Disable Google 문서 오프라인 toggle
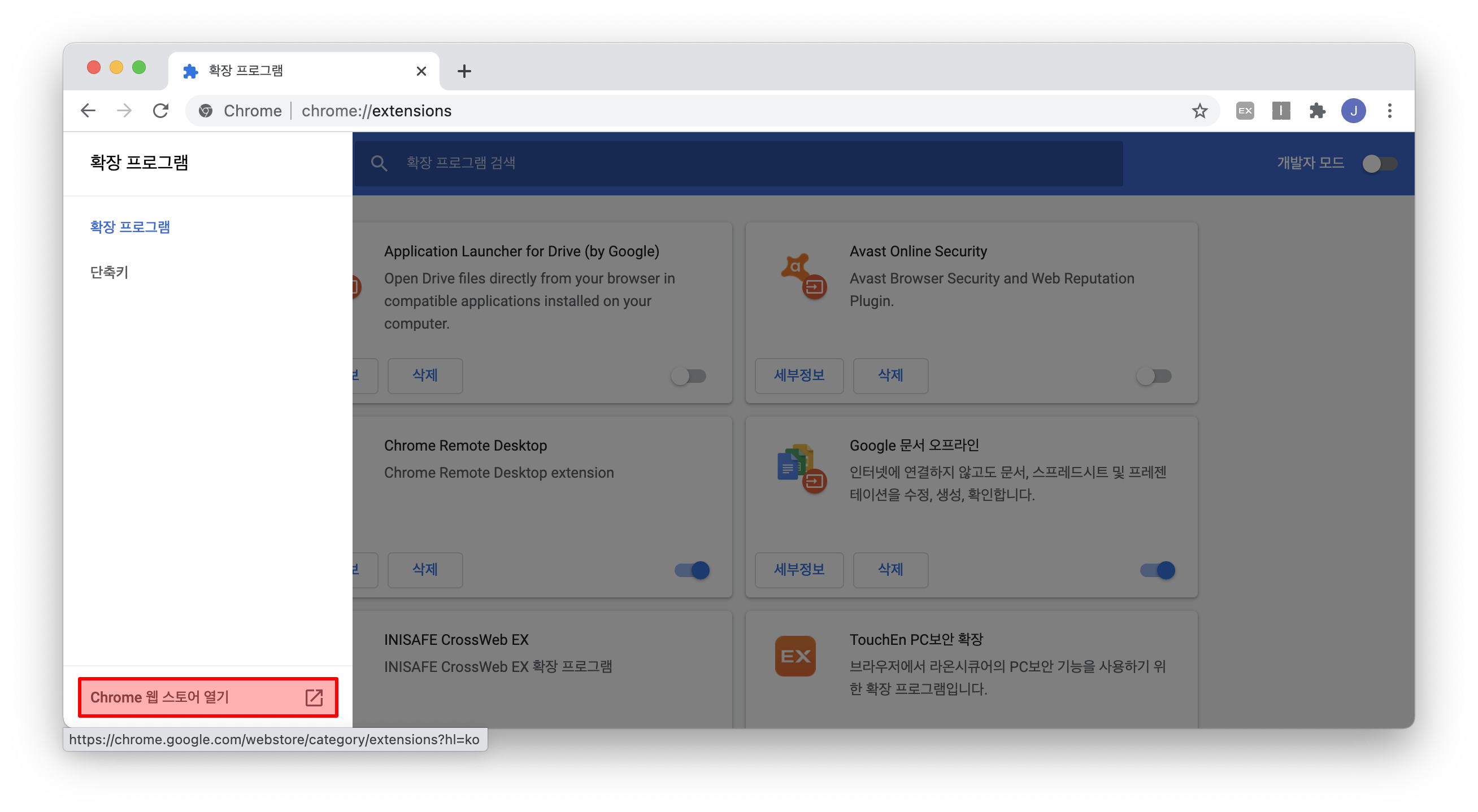Image resolution: width=1478 pixels, height=812 pixels. tap(1157, 570)
